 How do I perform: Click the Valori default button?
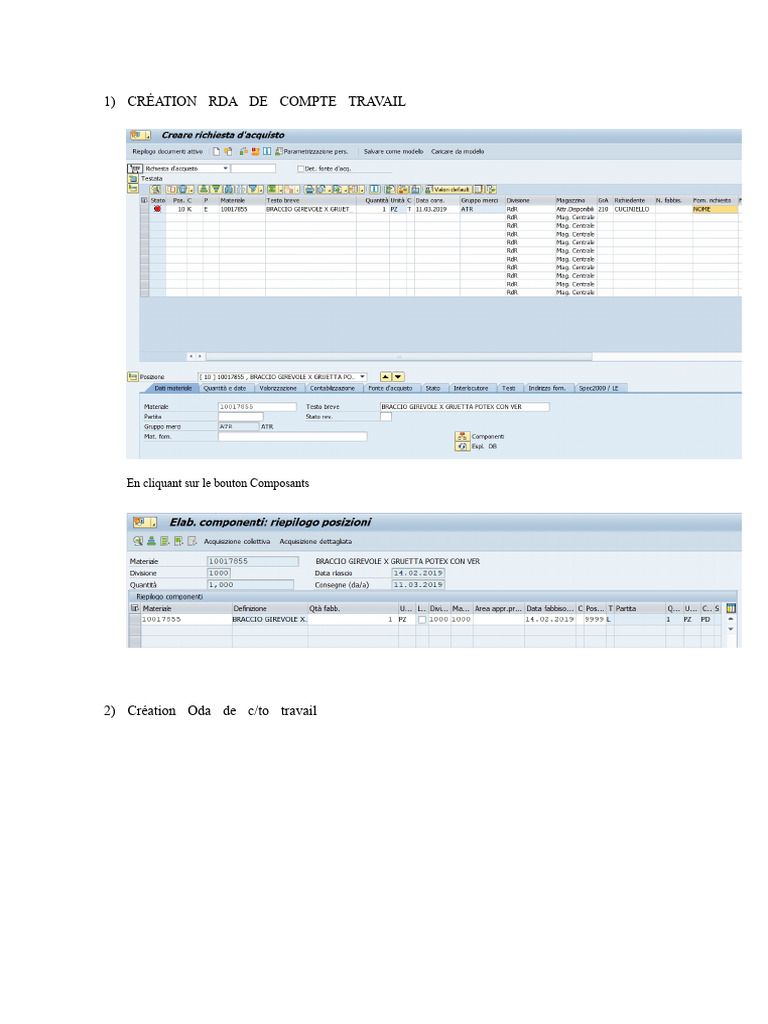point(448,189)
